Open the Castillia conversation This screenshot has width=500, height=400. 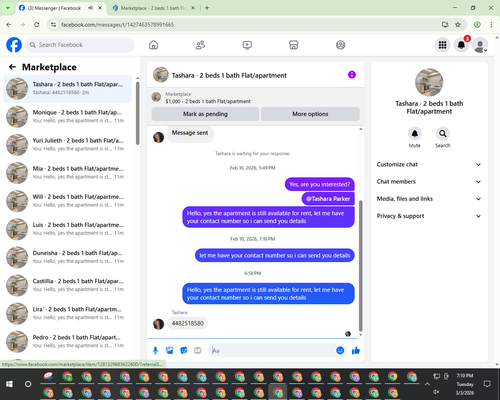(68, 285)
